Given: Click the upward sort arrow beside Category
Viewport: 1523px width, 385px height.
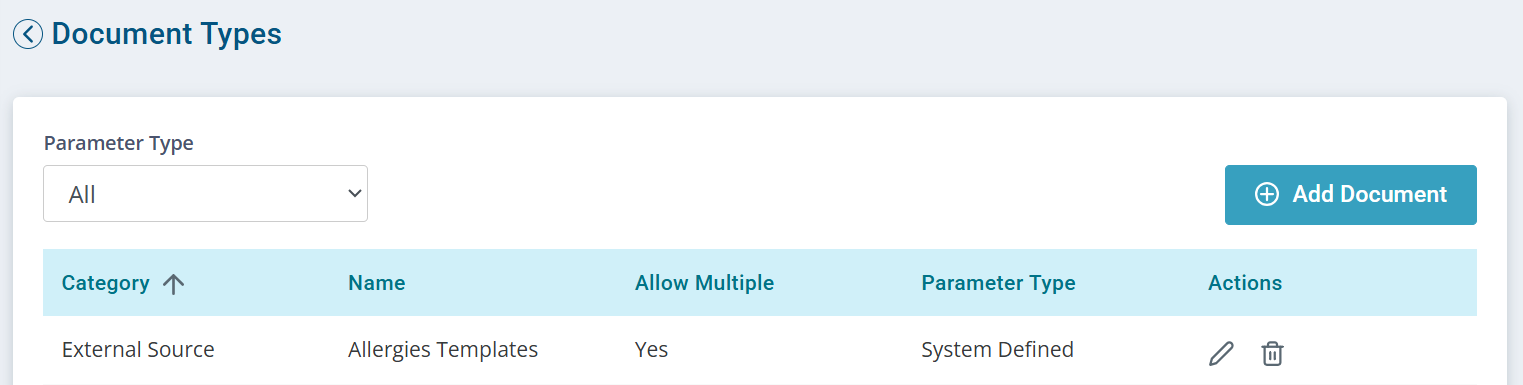Looking at the screenshot, I should click(174, 284).
